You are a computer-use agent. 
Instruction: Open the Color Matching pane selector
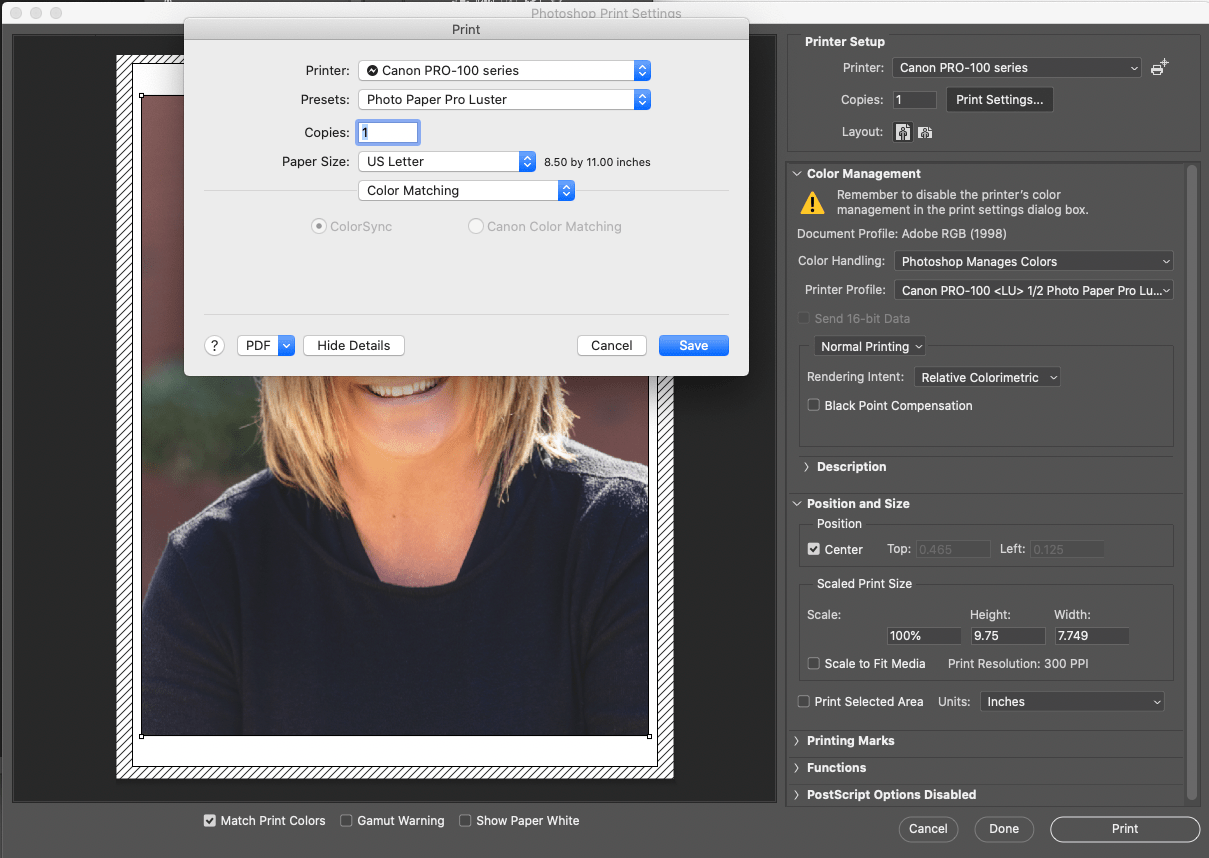[x=466, y=190]
